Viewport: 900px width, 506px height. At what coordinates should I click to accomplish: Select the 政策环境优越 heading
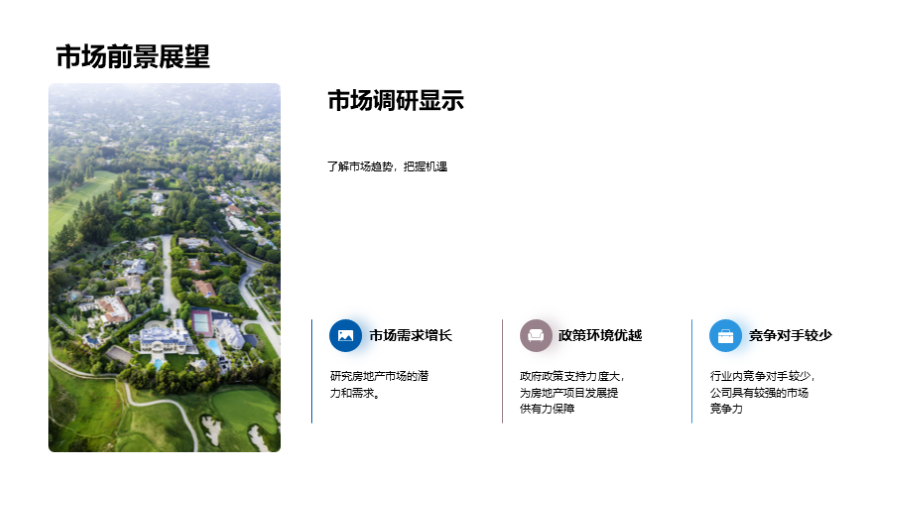600,336
